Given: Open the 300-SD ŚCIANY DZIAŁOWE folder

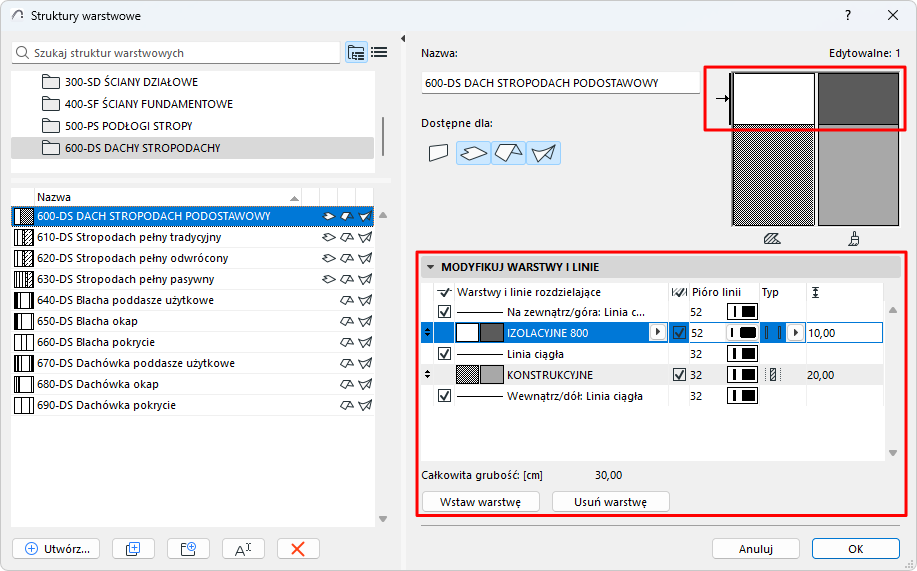Looking at the screenshot, I should pos(132,82).
